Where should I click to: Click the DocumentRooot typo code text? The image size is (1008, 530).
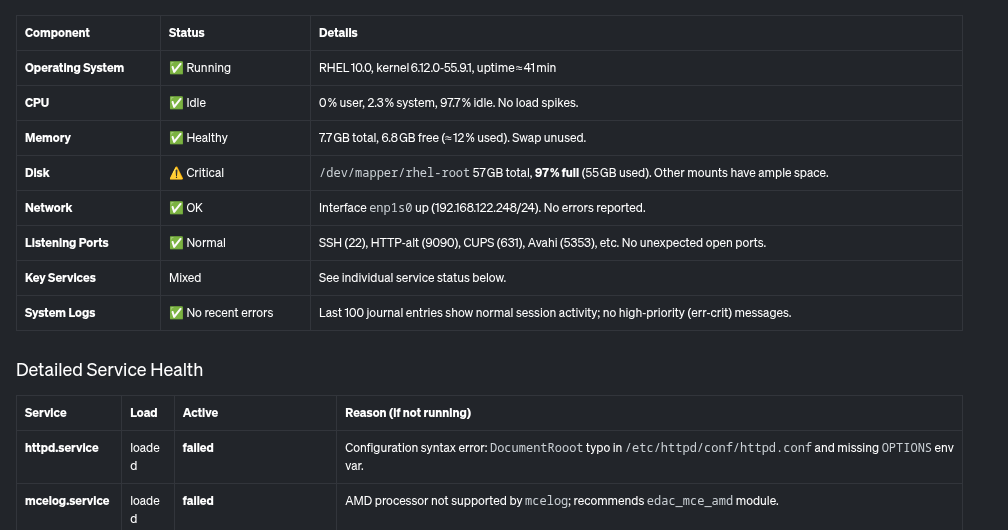539,448
